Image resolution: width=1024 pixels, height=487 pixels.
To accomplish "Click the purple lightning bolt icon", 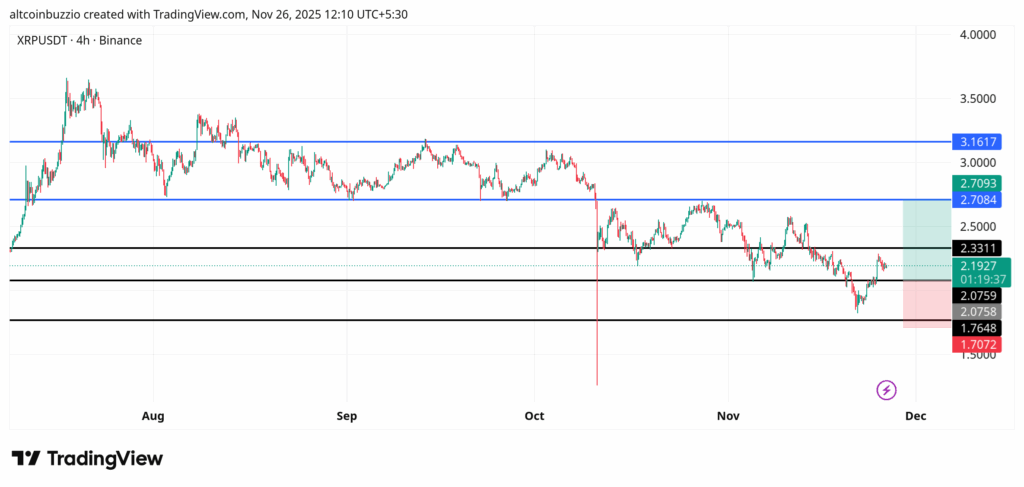I will point(886,390).
